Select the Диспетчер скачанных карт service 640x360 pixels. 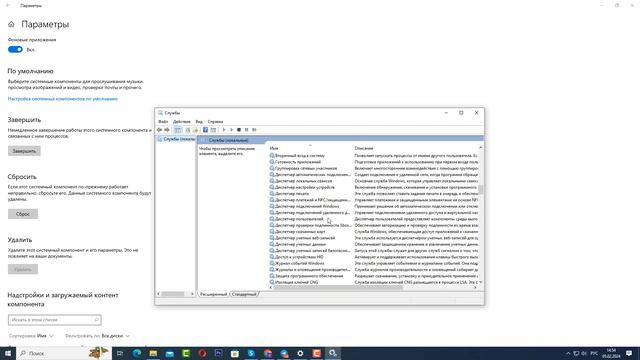300,231
